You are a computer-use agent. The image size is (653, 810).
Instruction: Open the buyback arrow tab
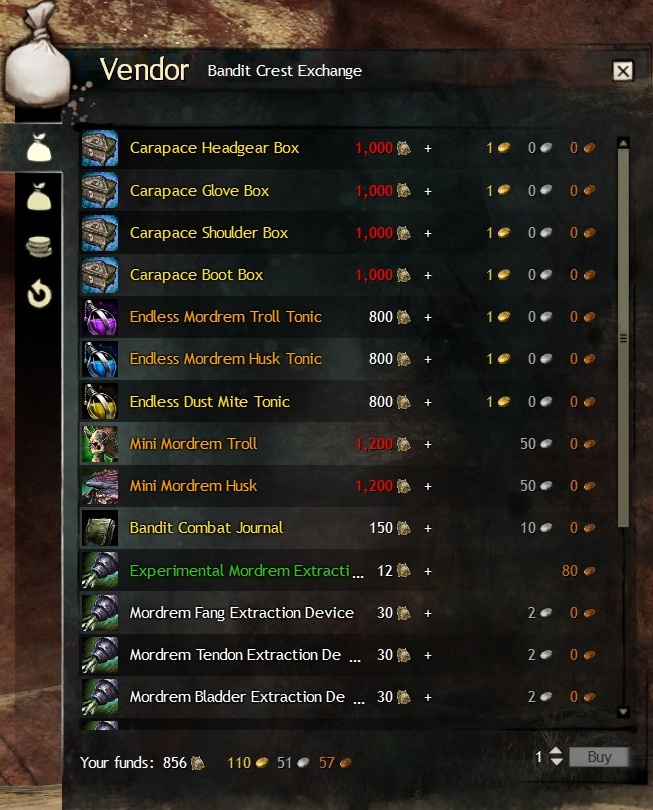pos(39,293)
